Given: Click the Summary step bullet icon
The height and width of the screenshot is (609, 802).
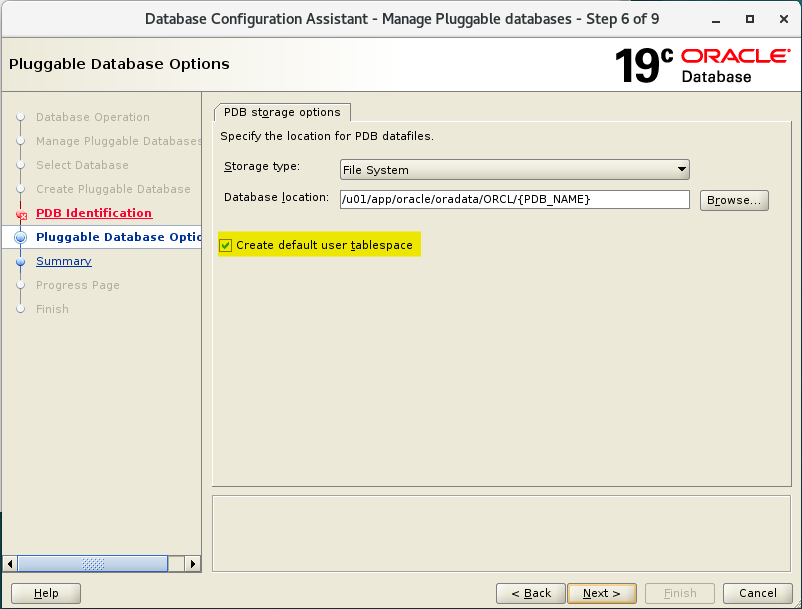Looking at the screenshot, I should coord(20,262).
